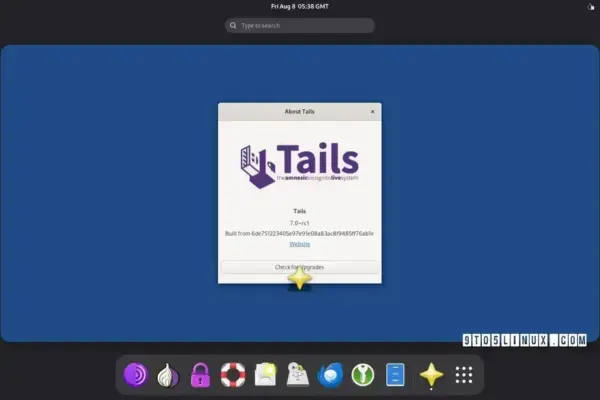Viewport: 600px width, 400px height.
Task: Click the Type to search field
Action: tap(300, 26)
